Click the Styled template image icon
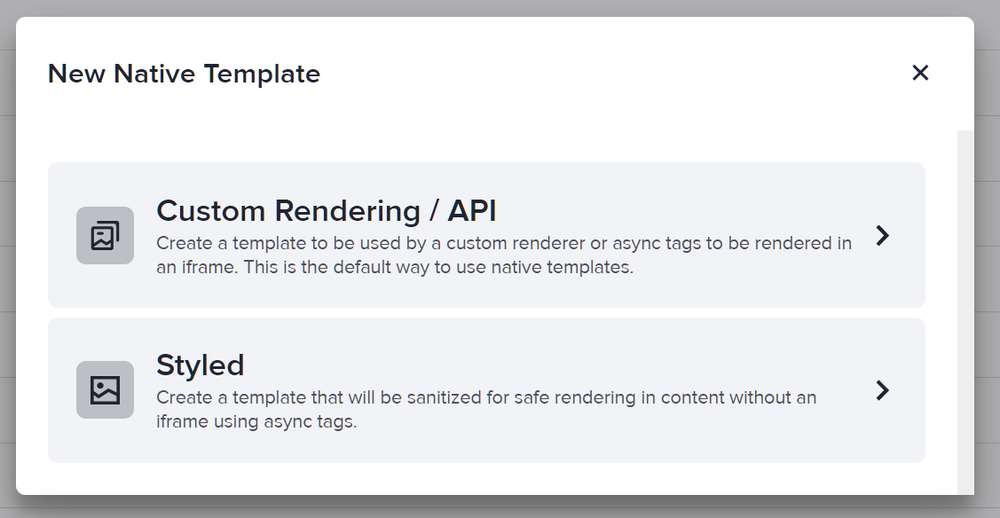This screenshot has height=518, width=1000. [105, 390]
